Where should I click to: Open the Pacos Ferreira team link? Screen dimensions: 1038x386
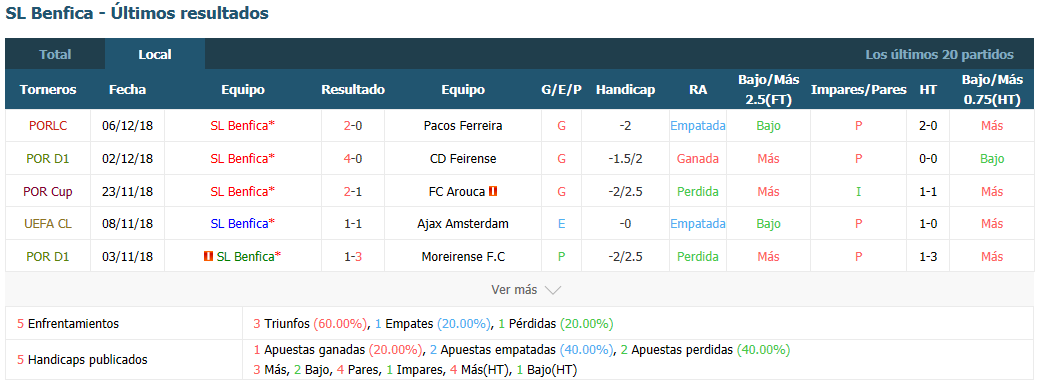[463, 125]
